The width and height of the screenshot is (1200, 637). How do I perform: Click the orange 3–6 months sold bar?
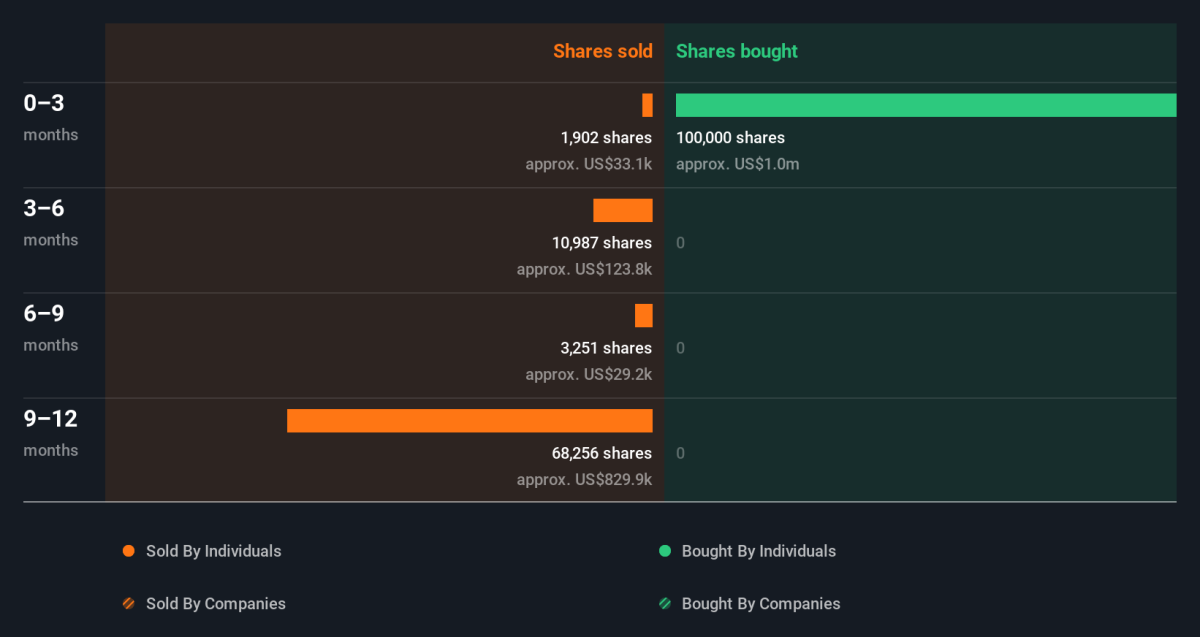pos(622,210)
